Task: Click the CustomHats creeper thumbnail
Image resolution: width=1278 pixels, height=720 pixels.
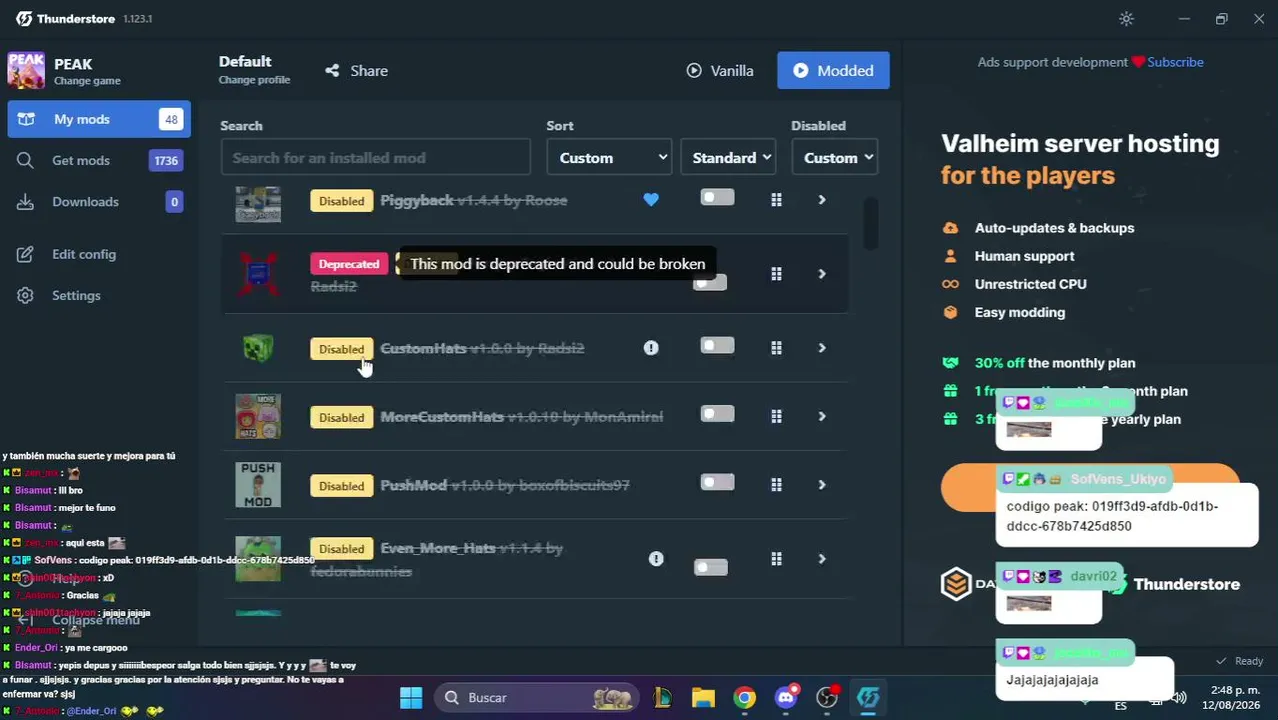Action: click(258, 348)
